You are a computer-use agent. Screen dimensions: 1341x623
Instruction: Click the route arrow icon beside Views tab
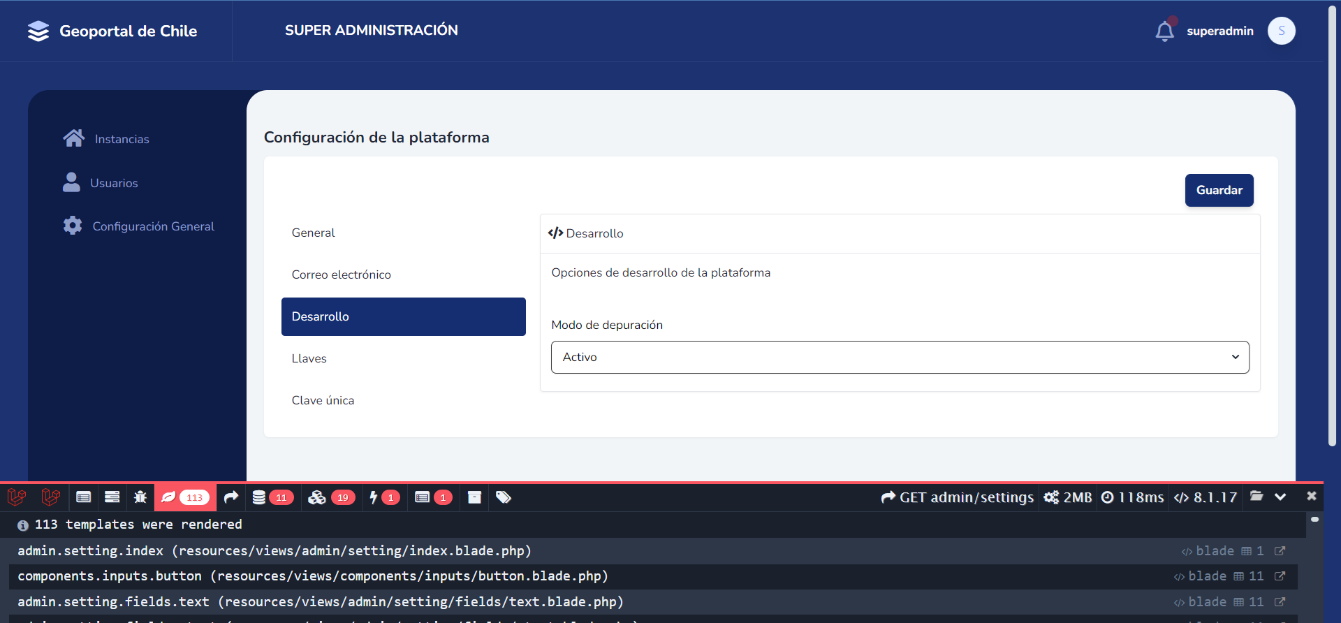click(231, 497)
